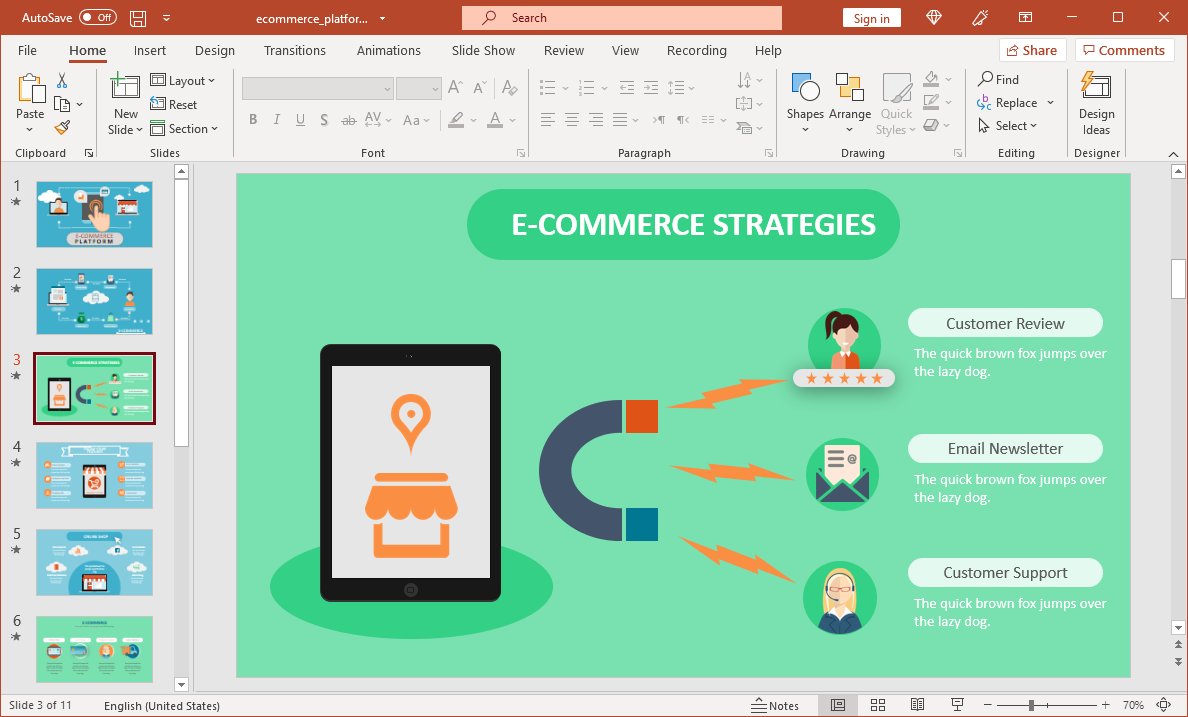
Task: Switch to the Design tab
Action: coord(215,51)
